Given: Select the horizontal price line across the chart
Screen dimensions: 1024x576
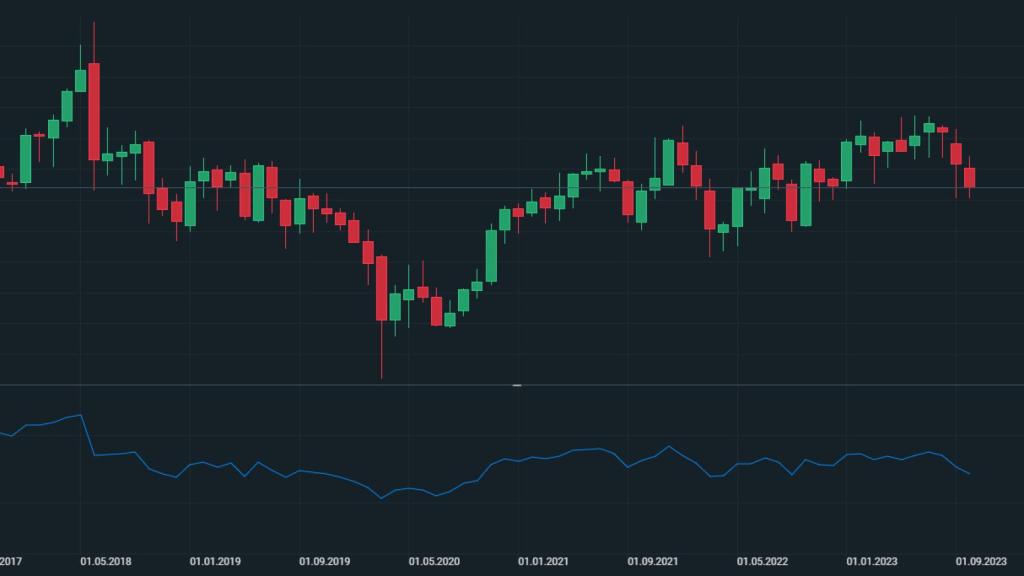Looking at the screenshot, I should [300, 188].
